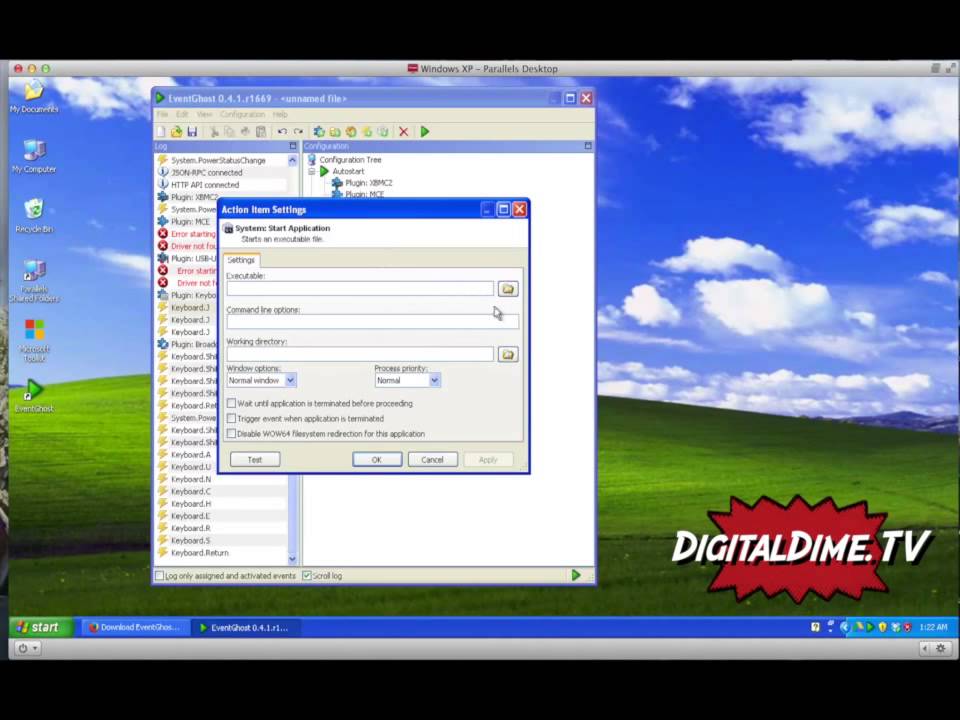
Task: Open Recycle Bin desktop icon
Action: tap(34, 216)
